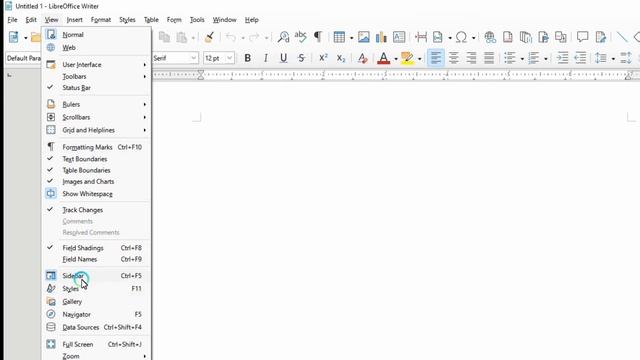Increase paragraph indent
Screen dimensions: 640x360
tap(562, 58)
